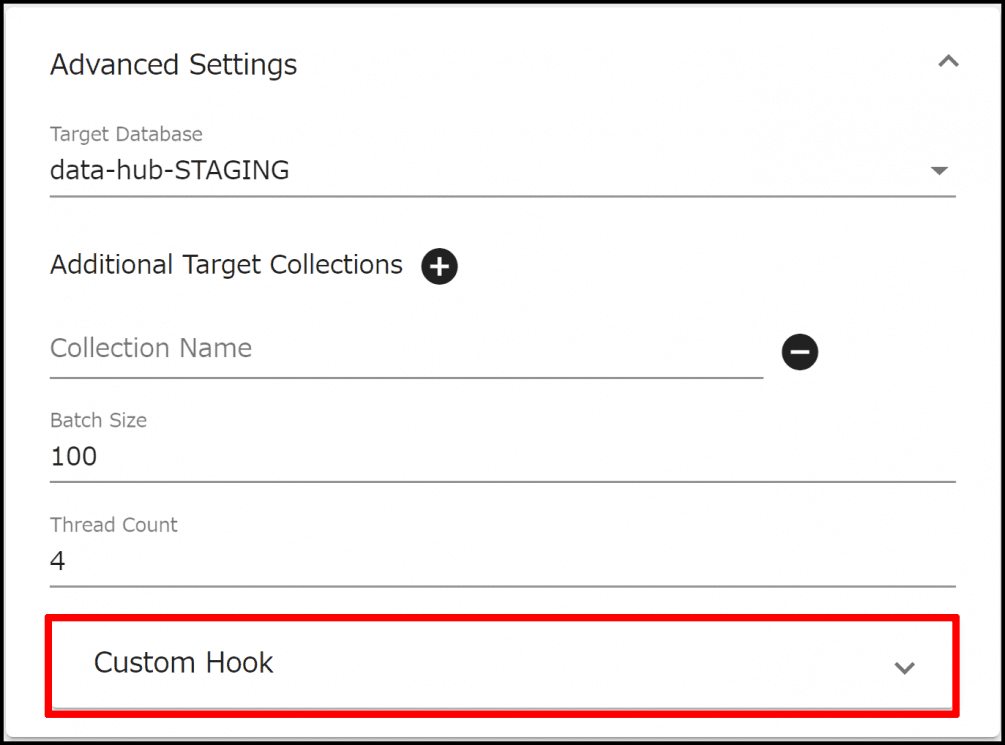Click the Additional Target Collections heading
Image resolution: width=1005 pixels, height=745 pixels.
226,265
